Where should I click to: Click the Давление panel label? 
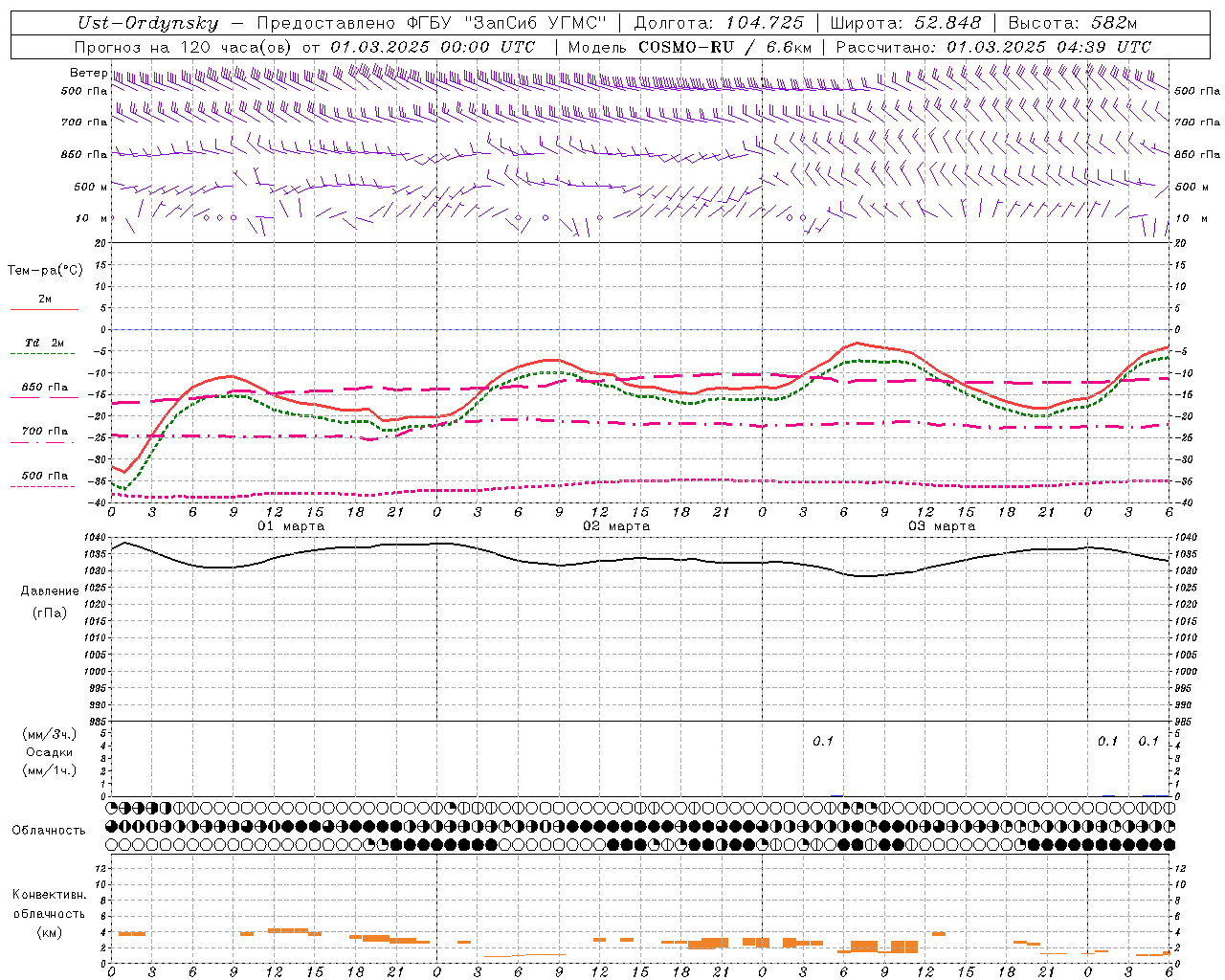tap(50, 591)
